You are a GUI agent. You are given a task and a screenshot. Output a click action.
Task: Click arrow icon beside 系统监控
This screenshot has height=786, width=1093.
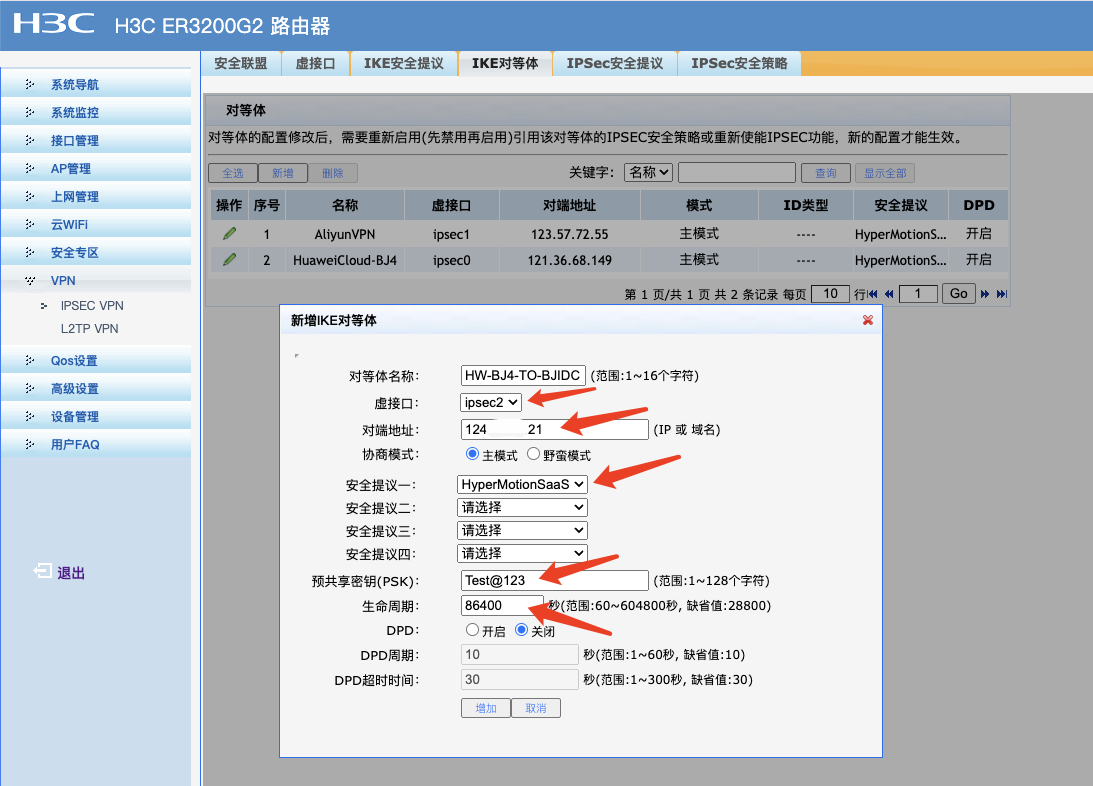coord(29,112)
